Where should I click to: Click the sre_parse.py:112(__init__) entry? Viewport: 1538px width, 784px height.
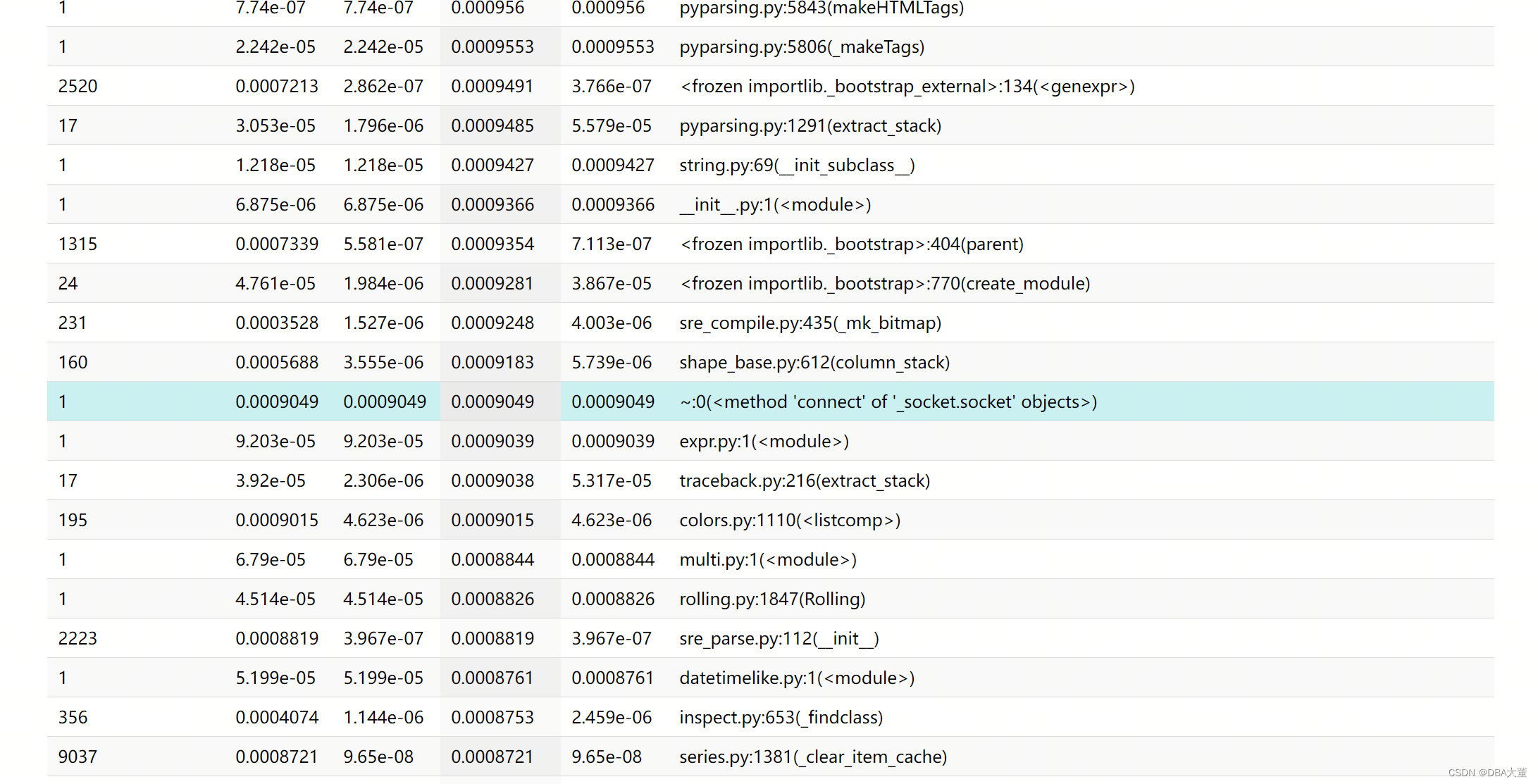[779, 638]
